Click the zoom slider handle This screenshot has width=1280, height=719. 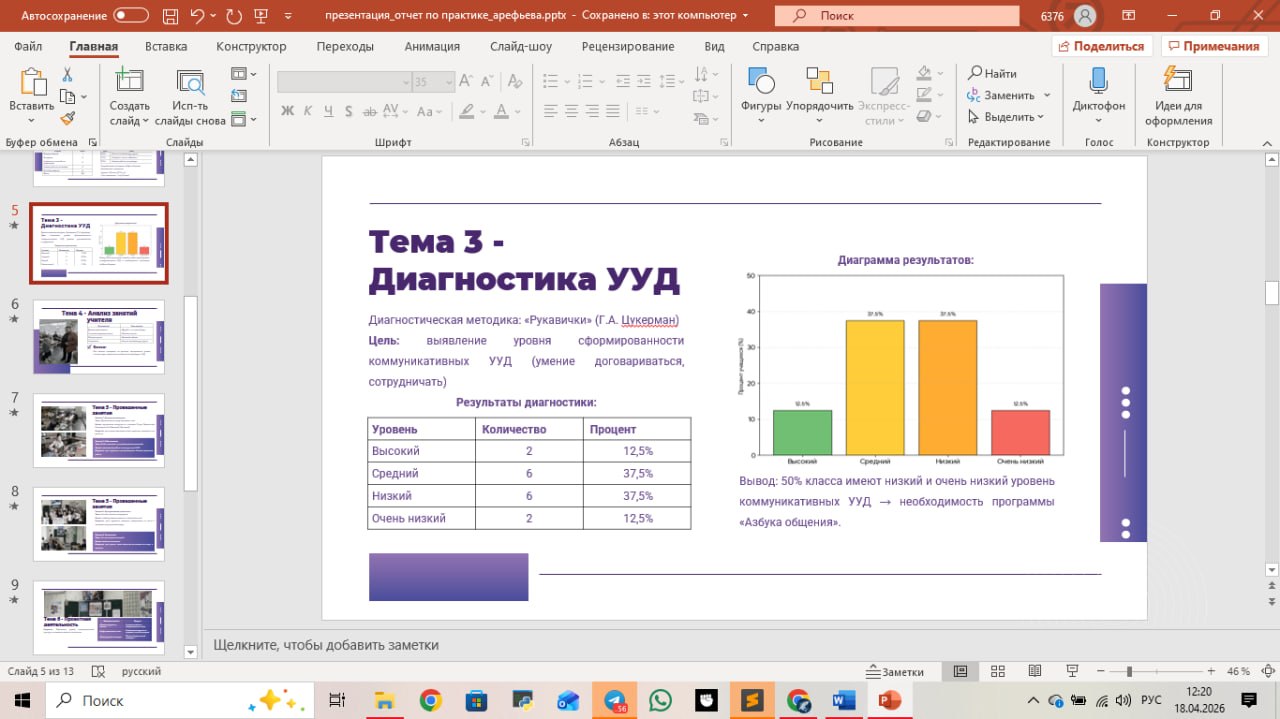click(x=1129, y=671)
